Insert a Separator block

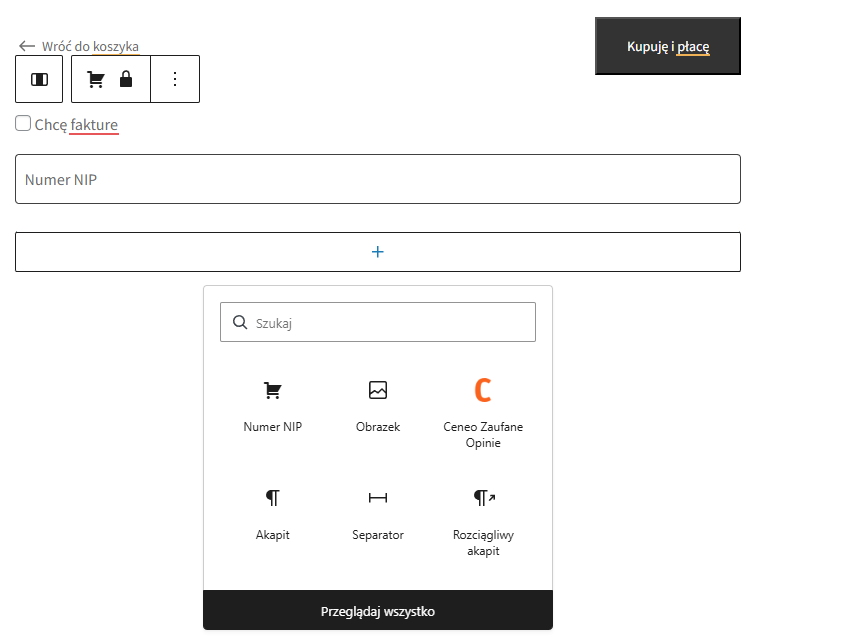coord(377,497)
